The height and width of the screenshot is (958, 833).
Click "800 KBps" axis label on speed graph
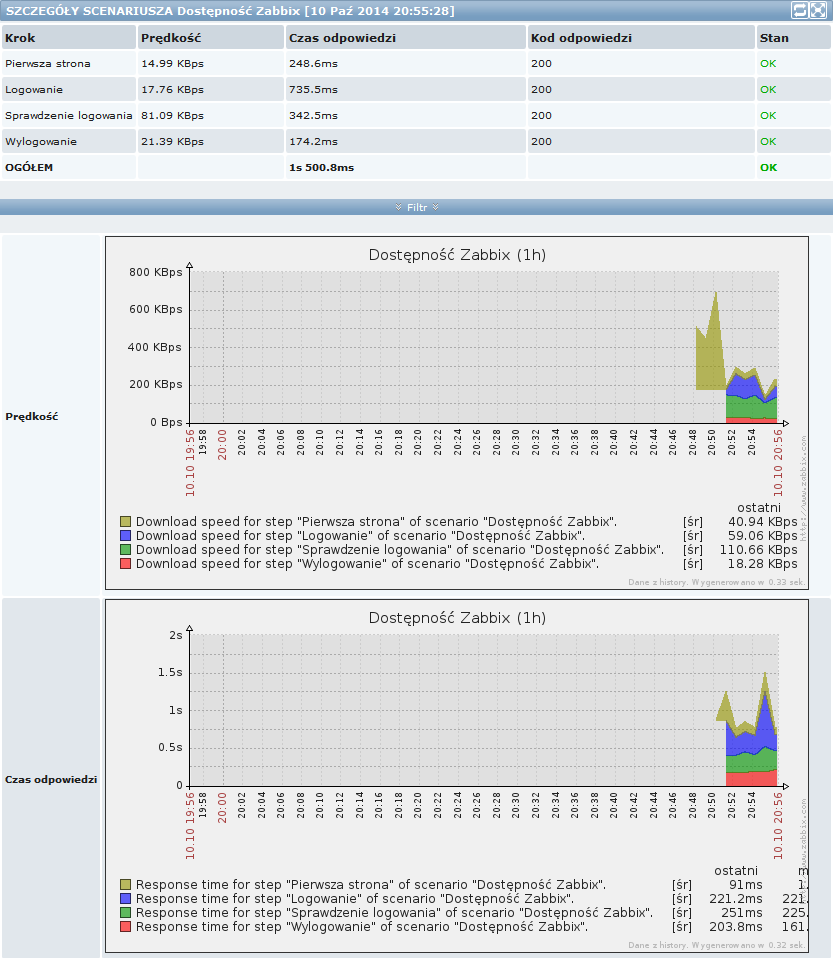[x=156, y=272]
